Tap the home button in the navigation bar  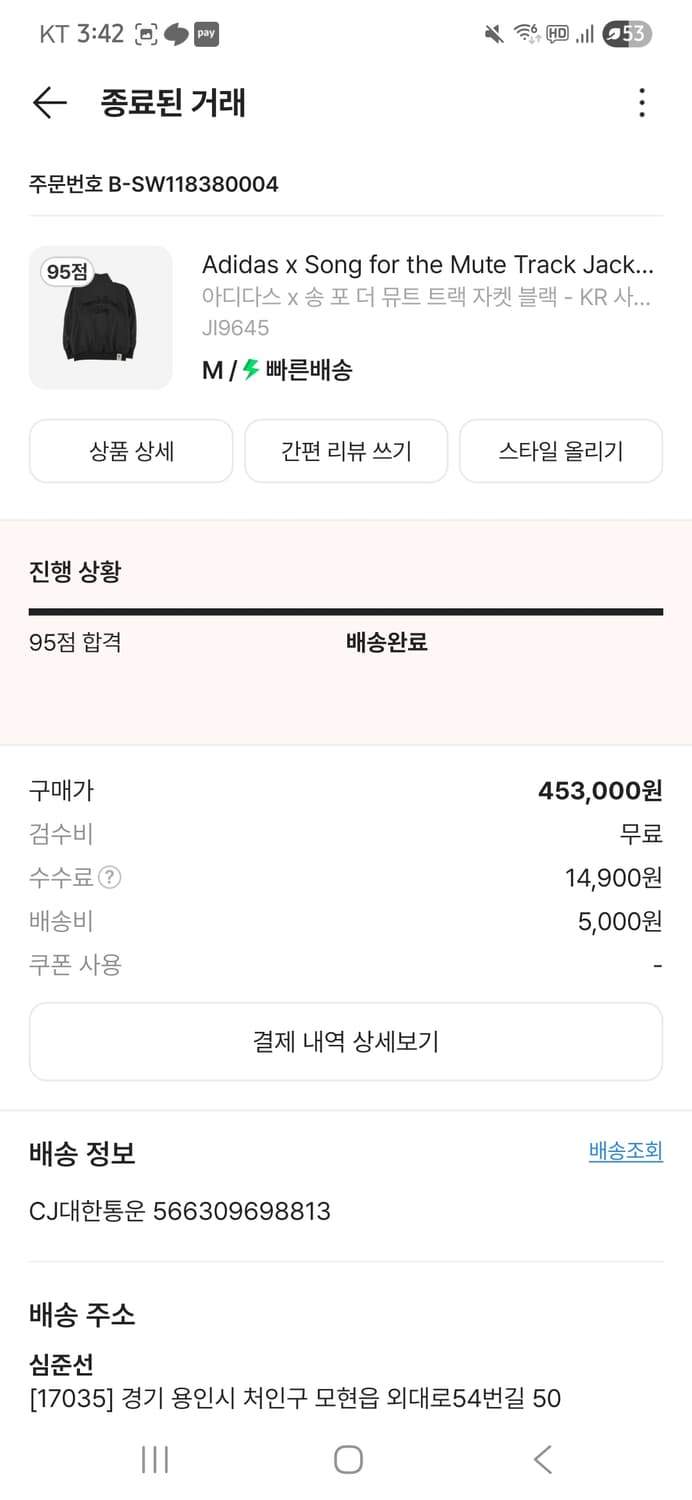pos(347,1459)
